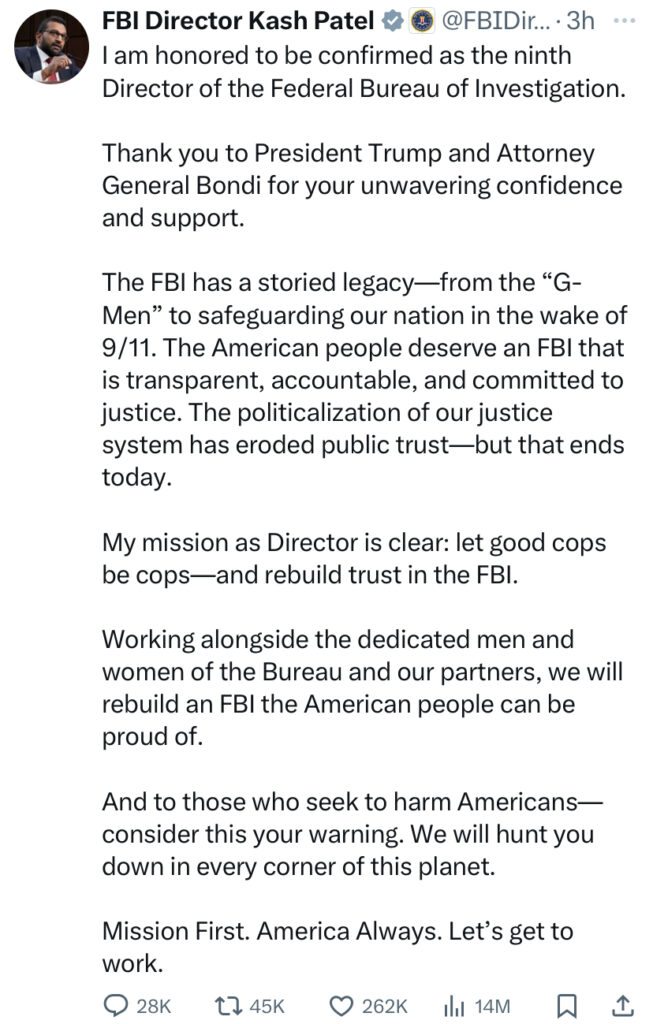Click the 45K repost count

click(266, 1006)
